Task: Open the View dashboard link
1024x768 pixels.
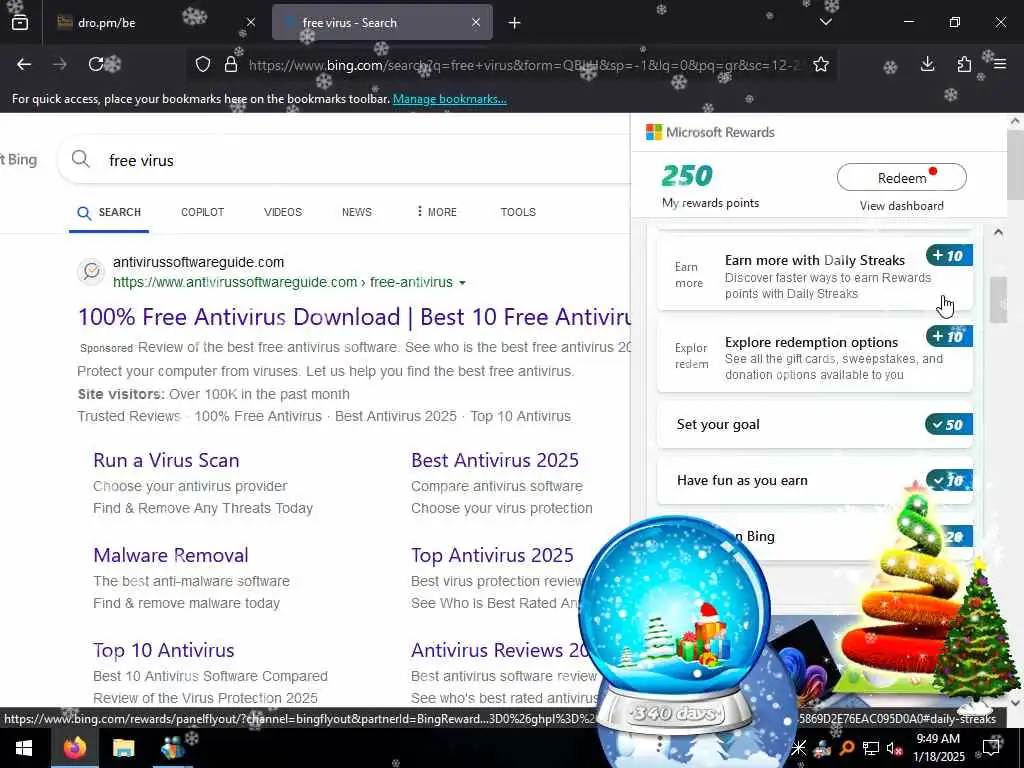Action: pos(901,206)
